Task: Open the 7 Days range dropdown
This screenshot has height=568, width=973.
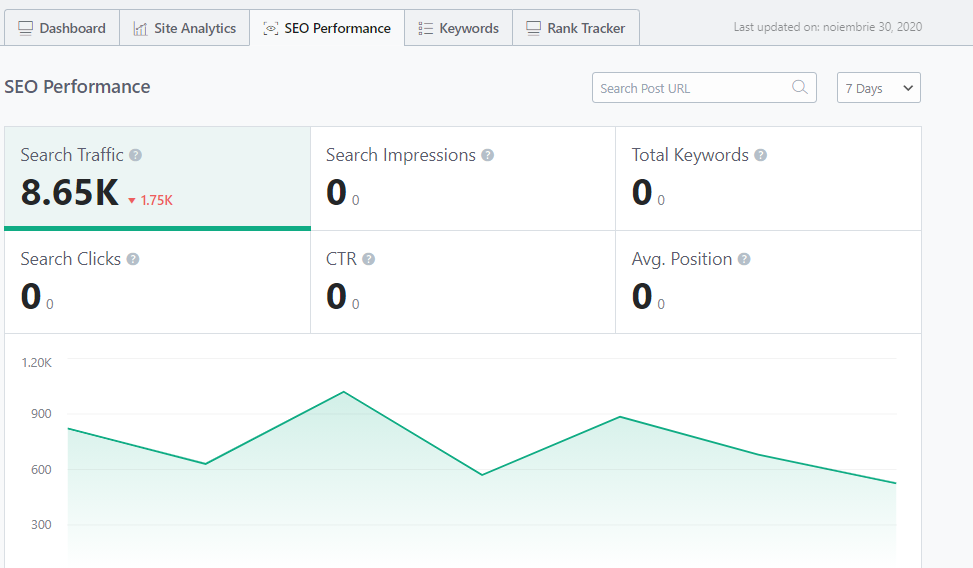Action: [878, 88]
